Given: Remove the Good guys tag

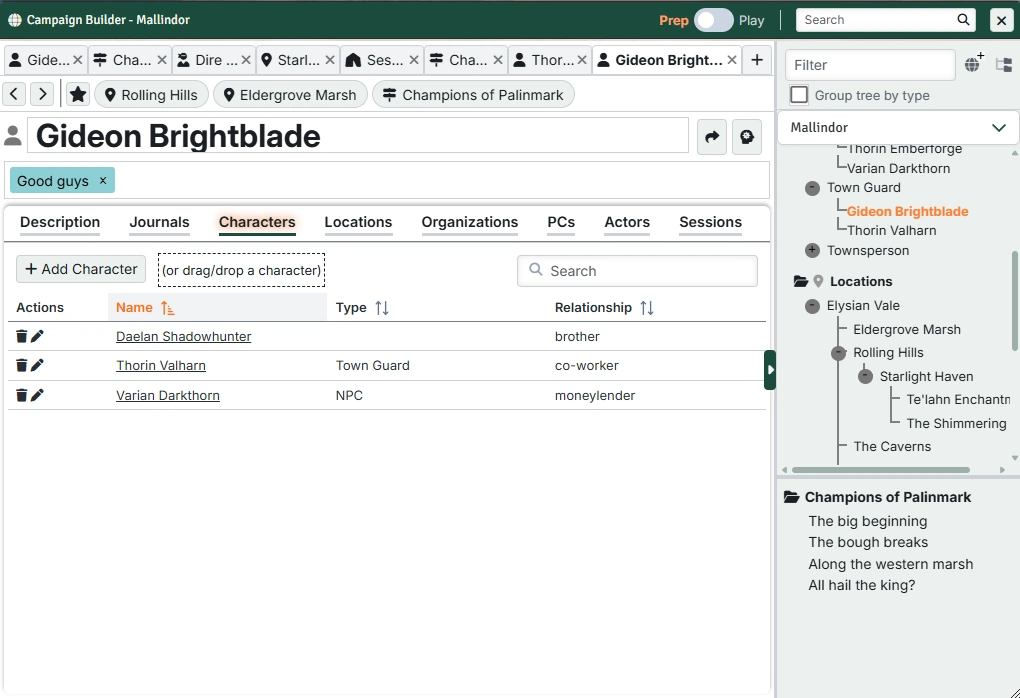Looking at the screenshot, I should [x=102, y=181].
